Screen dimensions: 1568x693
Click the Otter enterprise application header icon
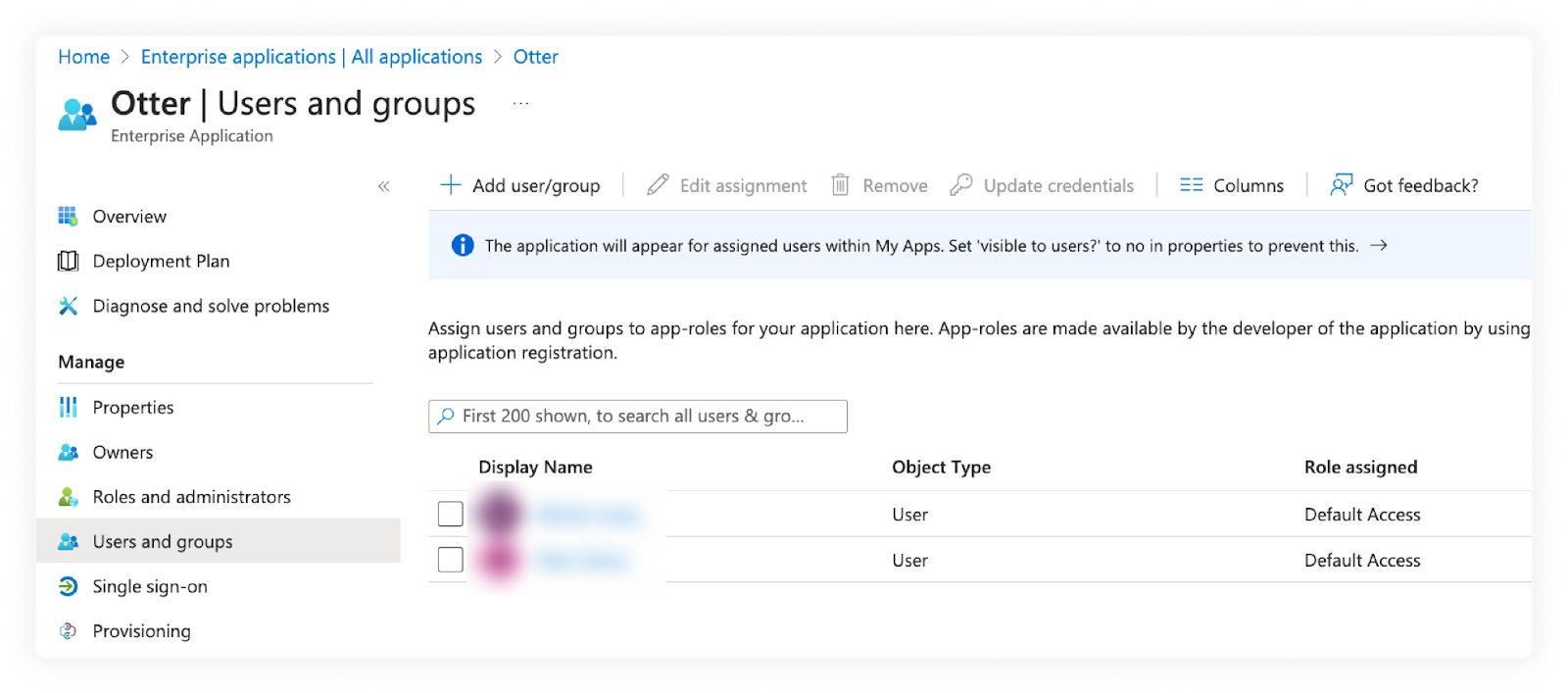point(77,115)
